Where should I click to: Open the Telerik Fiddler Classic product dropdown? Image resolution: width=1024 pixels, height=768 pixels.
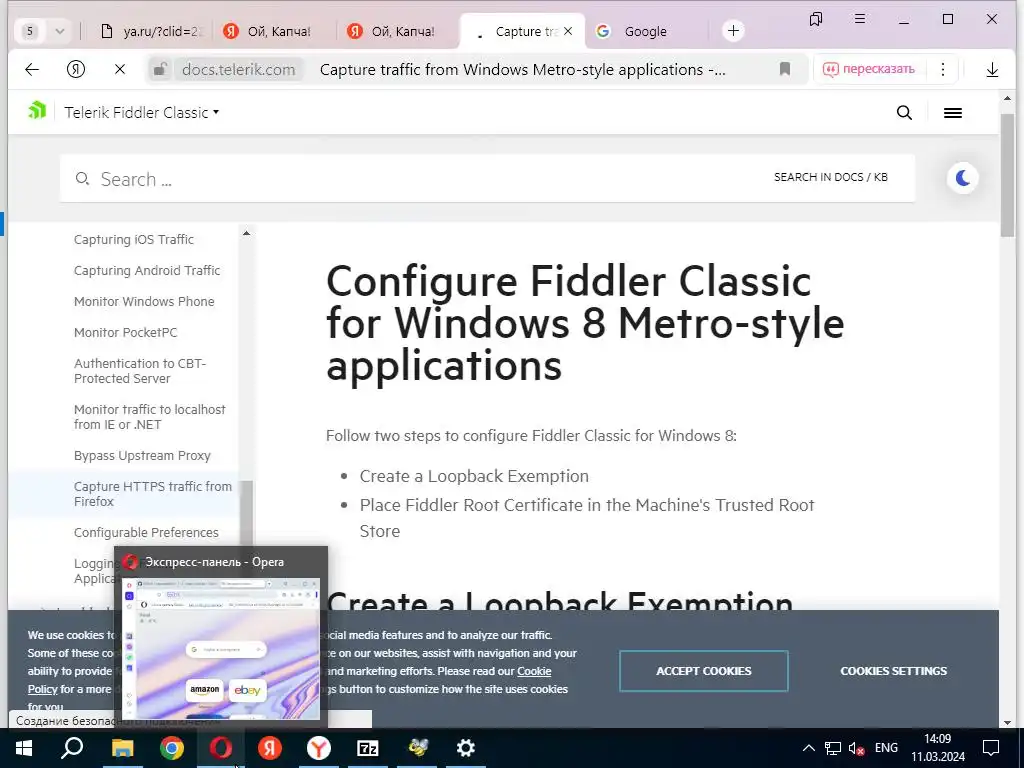(142, 113)
